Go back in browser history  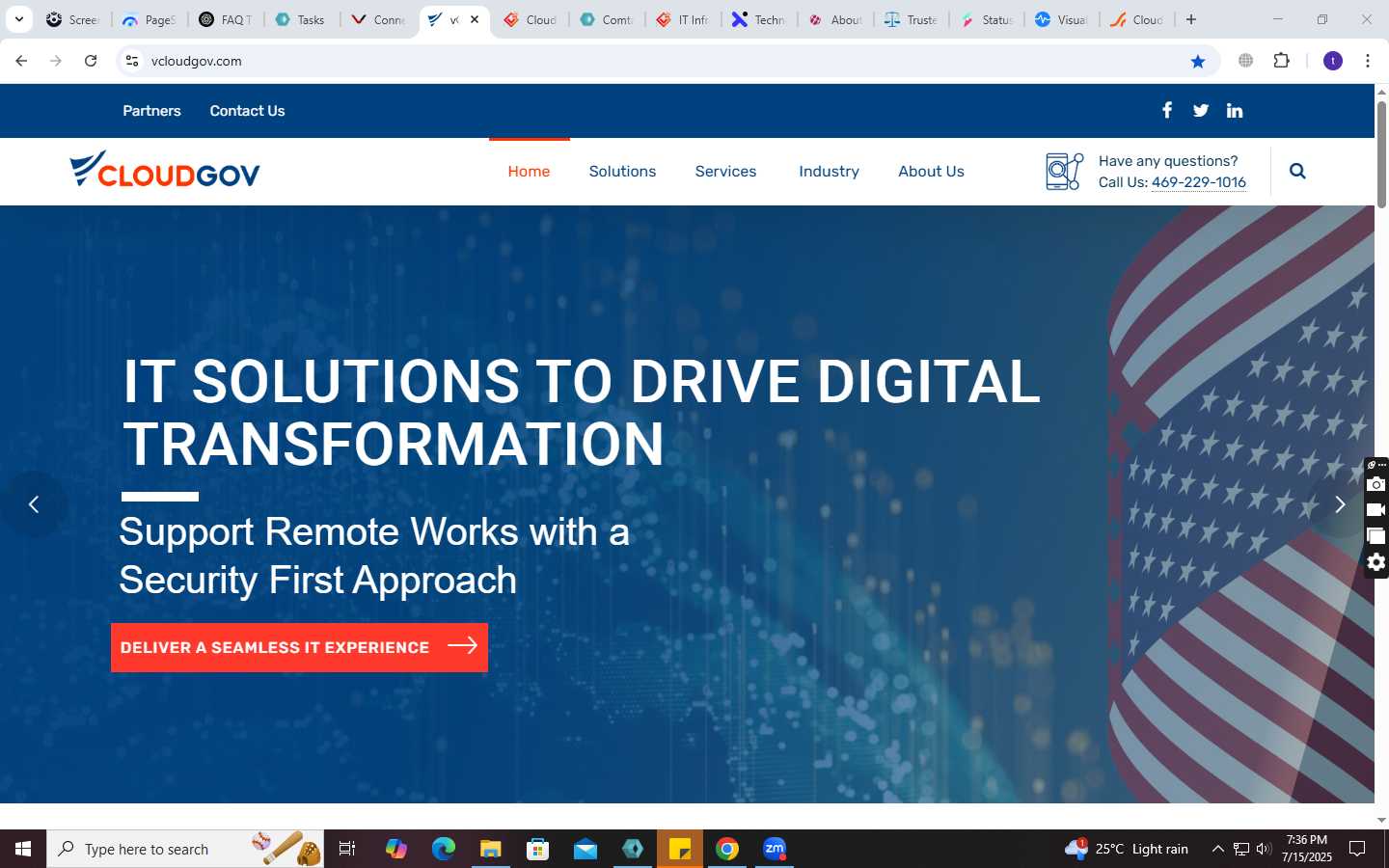click(x=21, y=61)
